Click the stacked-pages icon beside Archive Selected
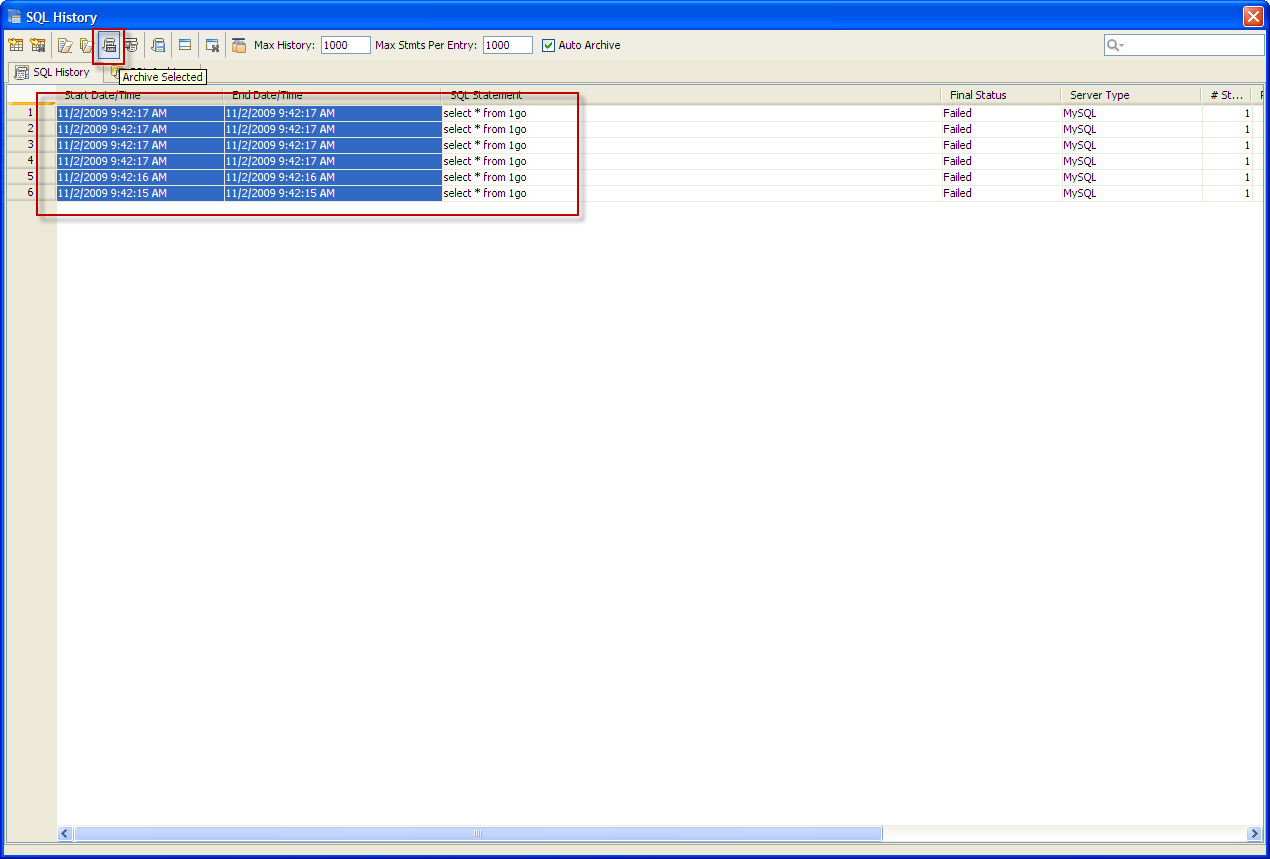The width and height of the screenshot is (1270, 859). click(87, 45)
